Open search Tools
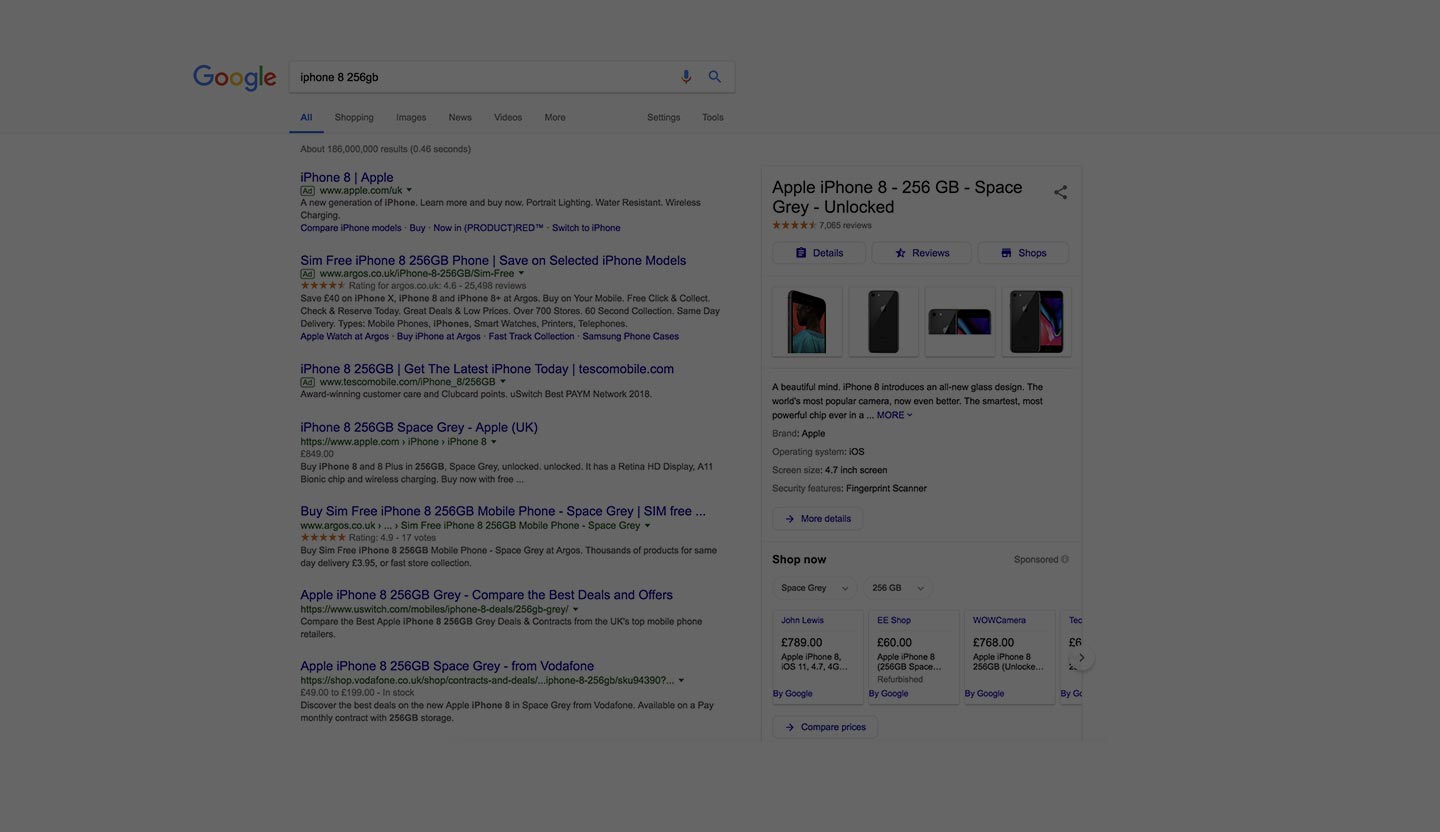The image size is (1440, 832). click(x=713, y=117)
